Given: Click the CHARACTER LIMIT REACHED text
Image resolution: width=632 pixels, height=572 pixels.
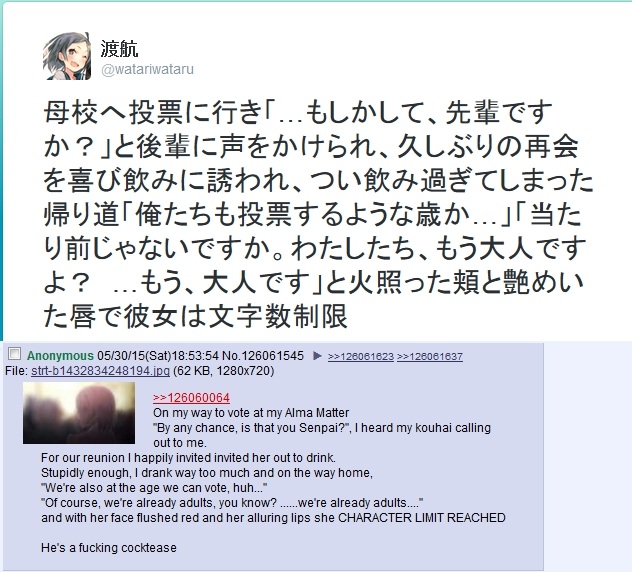Looking at the screenshot, I should [422, 518].
